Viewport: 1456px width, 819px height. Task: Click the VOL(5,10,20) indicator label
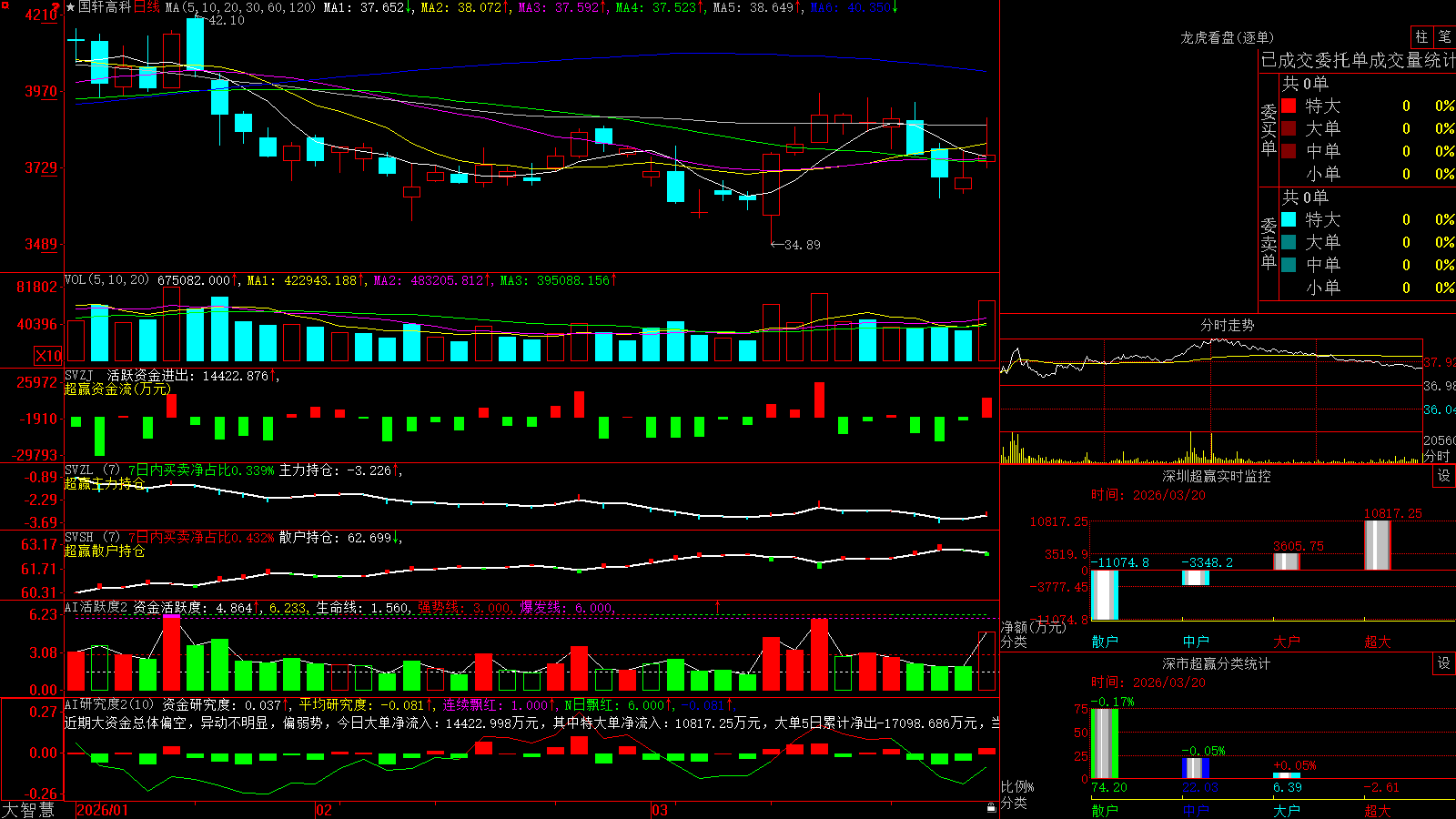(106, 279)
